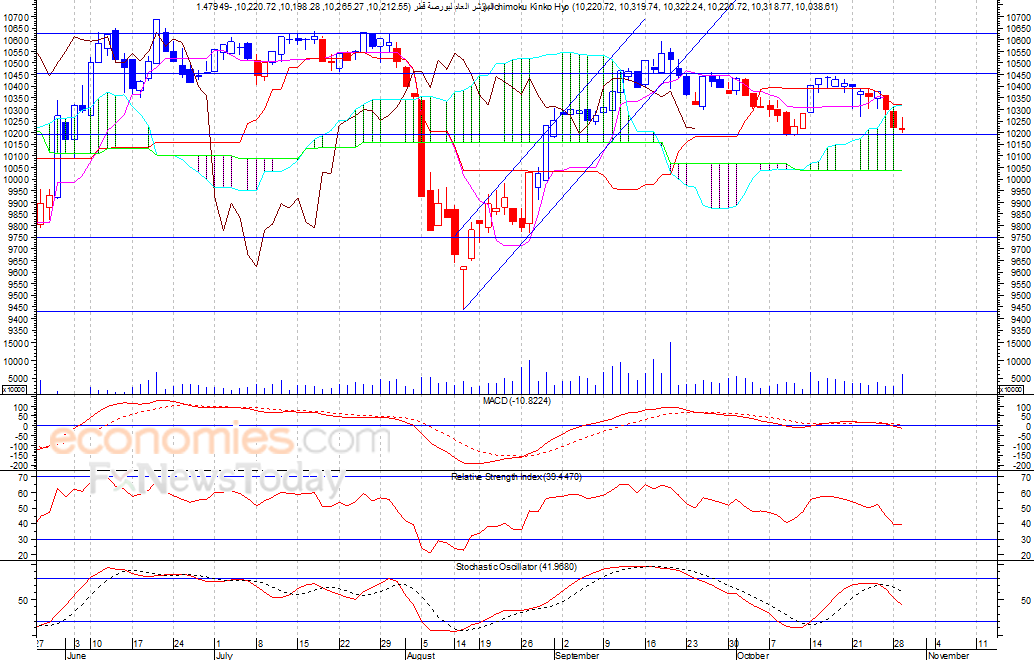Select the July label on time axis
Screen dimensions: 1034x660
[x=224, y=655]
